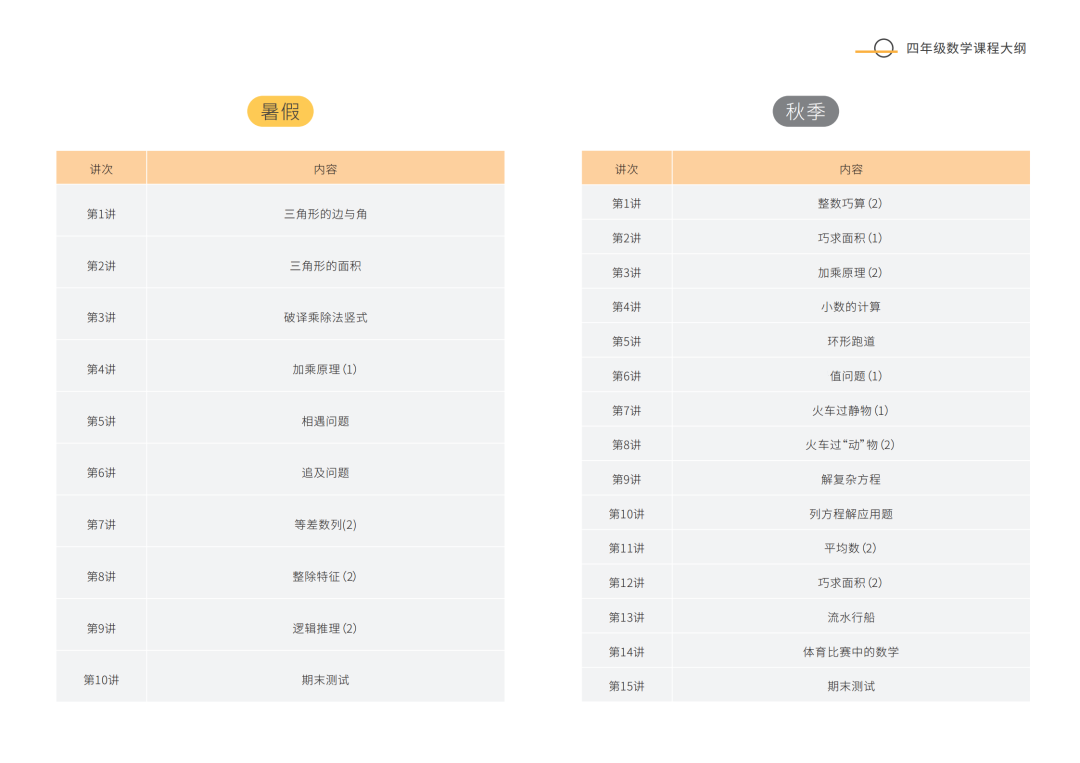Viewport: 1080px width, 763px height.
Task: Click the 相遇问题 lesson cell
Action: (x=325, y=421)
